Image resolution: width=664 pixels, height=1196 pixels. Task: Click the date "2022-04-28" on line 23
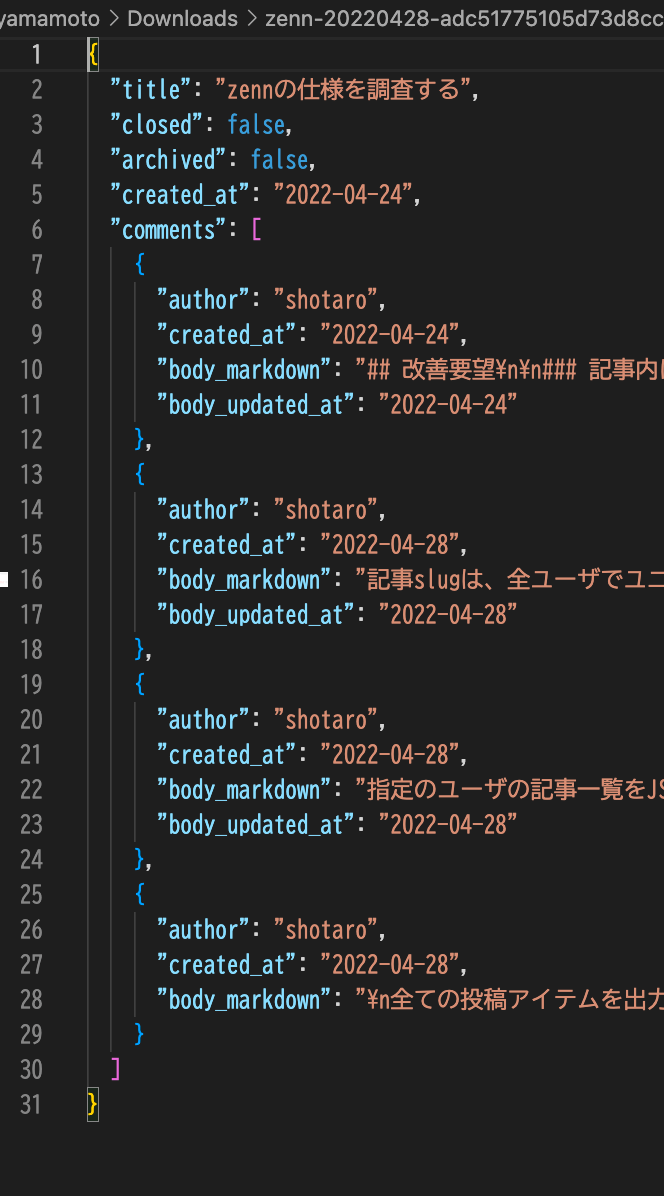[448, 825]
